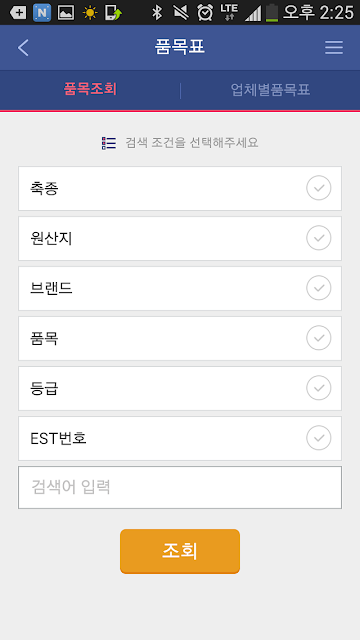Tap the gallery image status icon
The height and width of the screenshot is (640, 360).
tap(66, 13)
